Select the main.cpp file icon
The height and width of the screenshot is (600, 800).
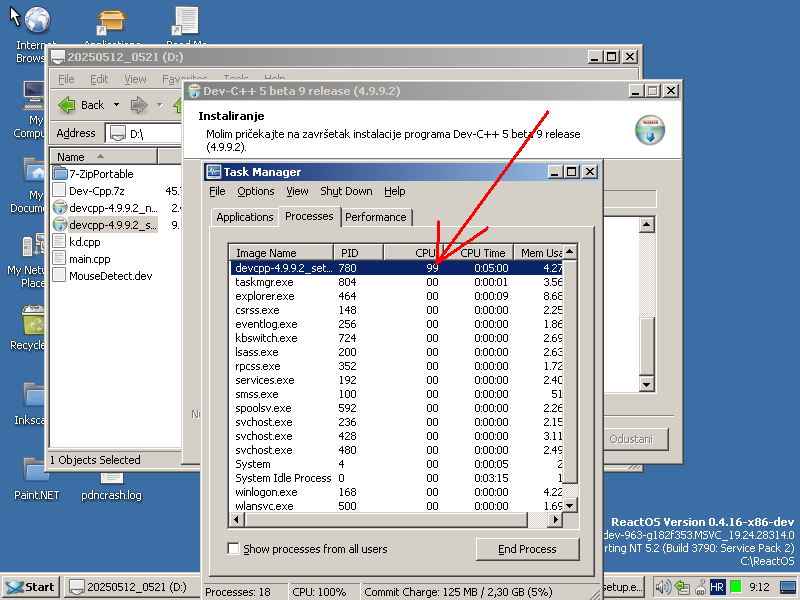pyautogui.click(x=60, y=259)
